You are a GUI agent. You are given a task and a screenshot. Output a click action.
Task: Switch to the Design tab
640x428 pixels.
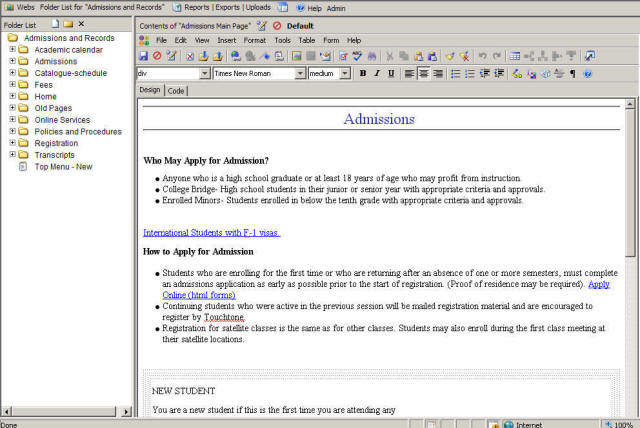click(150, 90)
